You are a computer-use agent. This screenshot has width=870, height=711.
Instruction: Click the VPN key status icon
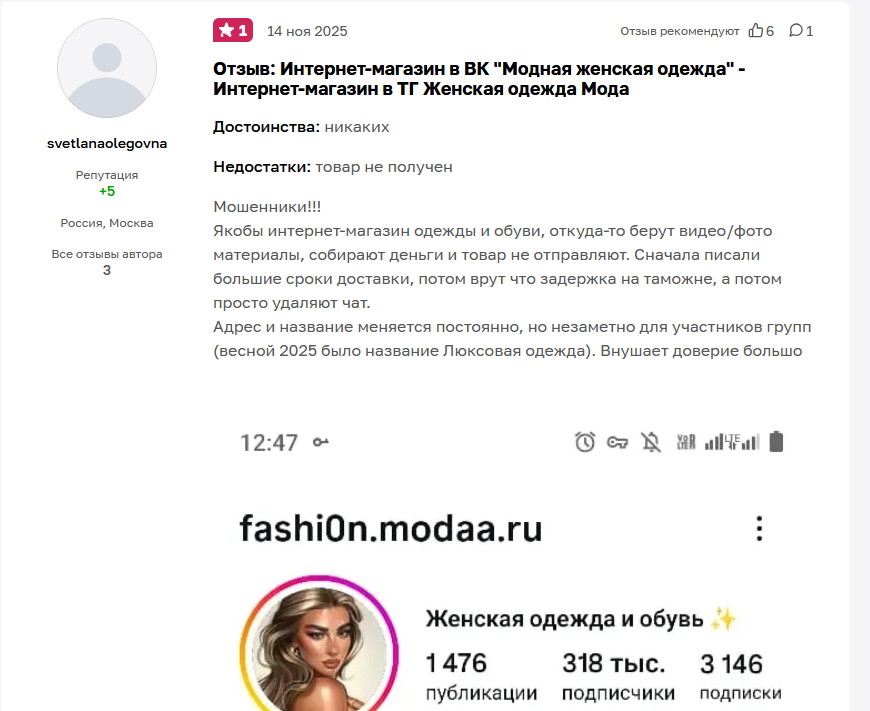coord(617,442)
